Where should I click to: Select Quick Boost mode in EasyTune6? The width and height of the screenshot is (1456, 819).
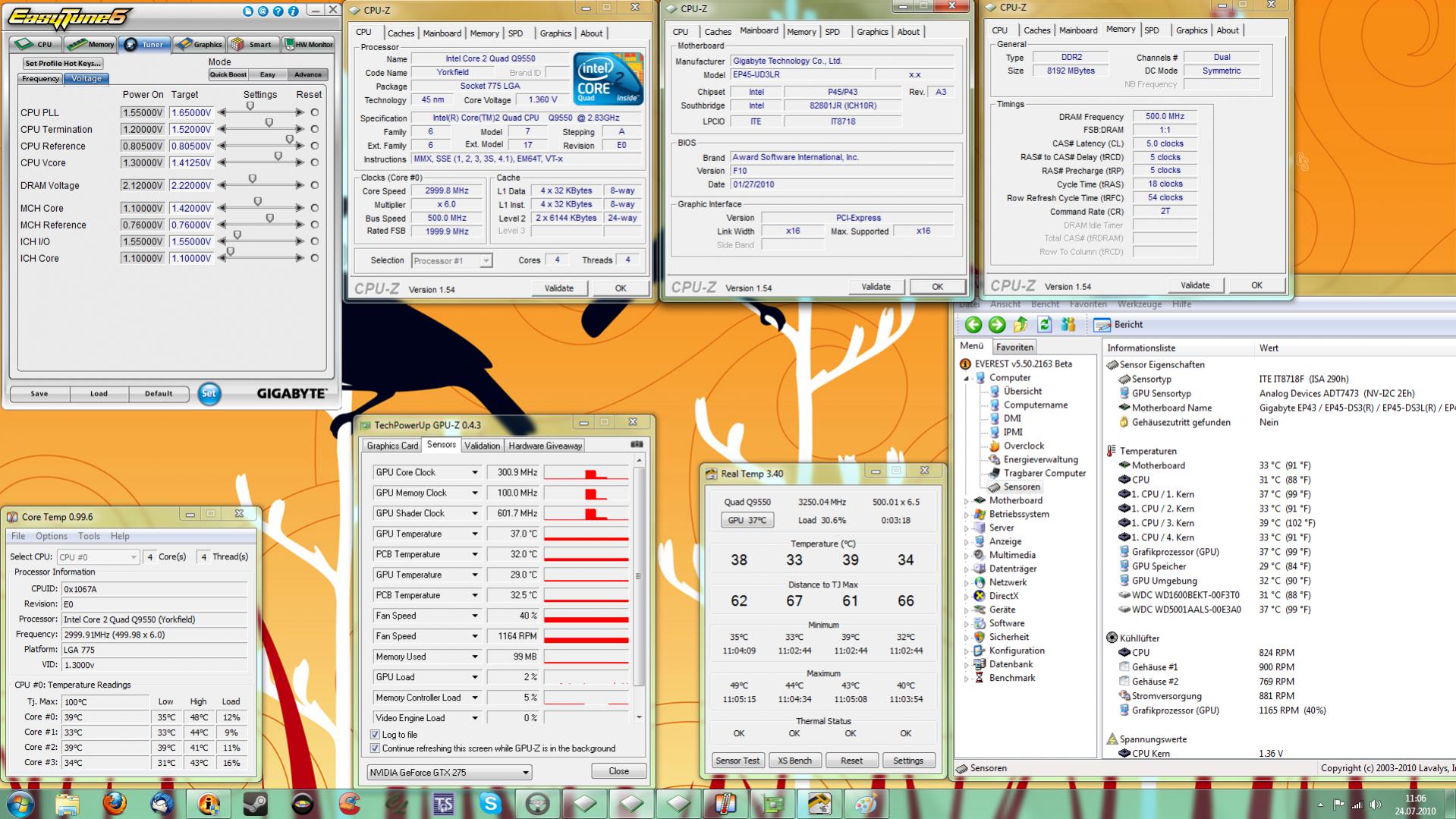coord(228,74)
